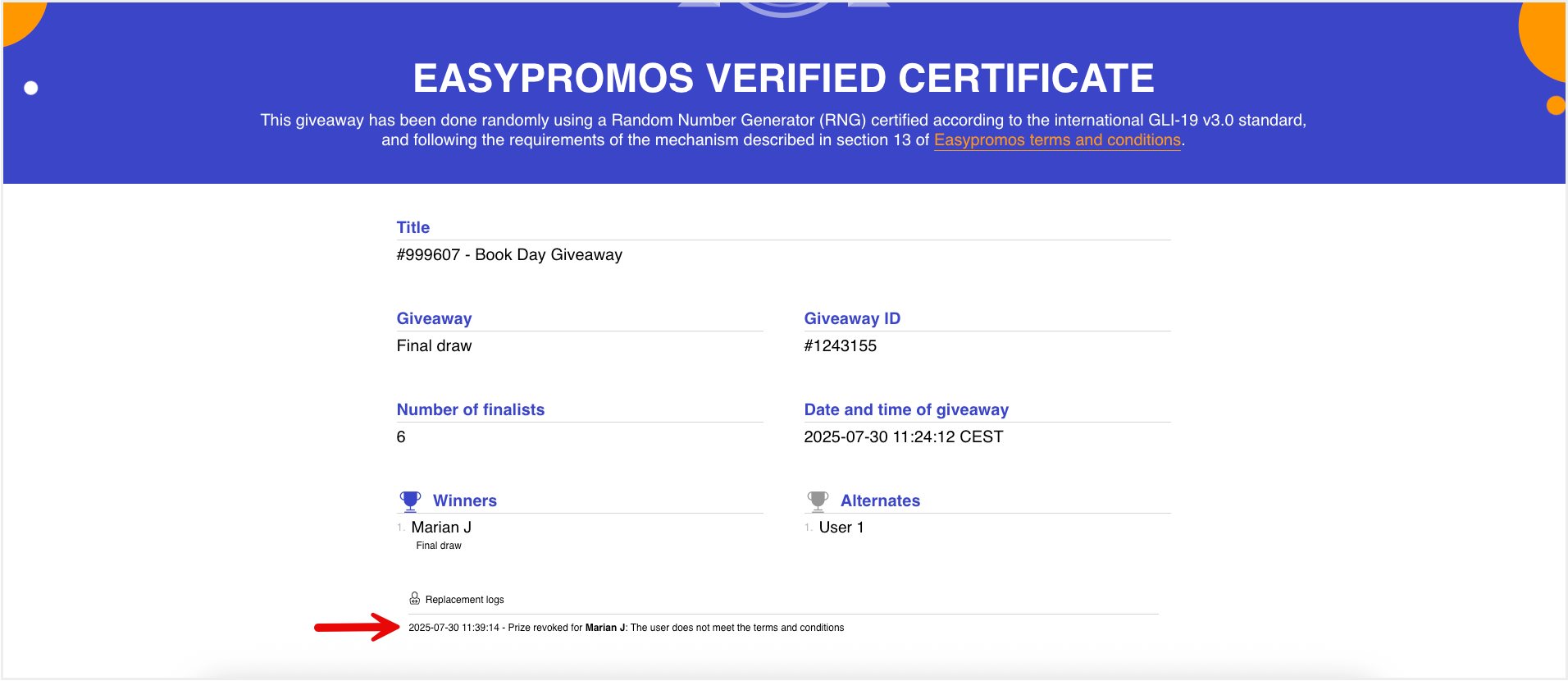Click the 'Replacement logs' label
This screenshot has width=1568, height=681.
(464, 600)
